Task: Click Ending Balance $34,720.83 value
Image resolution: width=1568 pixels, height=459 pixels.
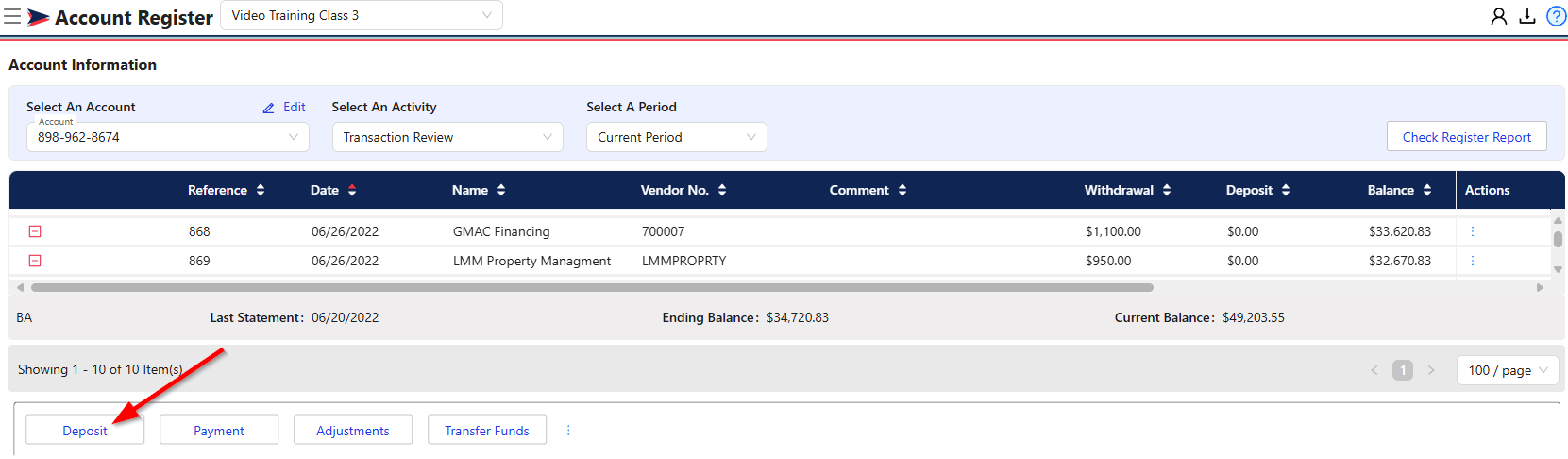Action: (x=798, y=317)
